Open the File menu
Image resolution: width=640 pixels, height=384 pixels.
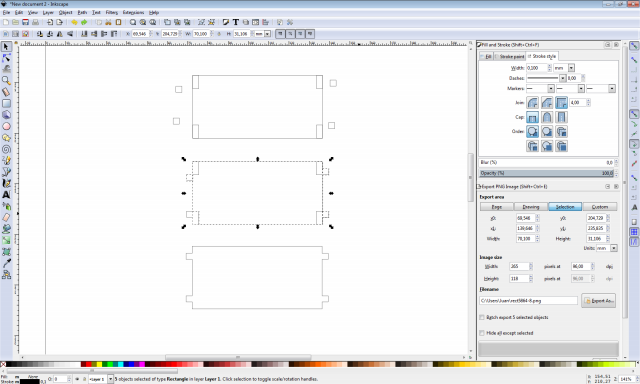coord(6,13)
